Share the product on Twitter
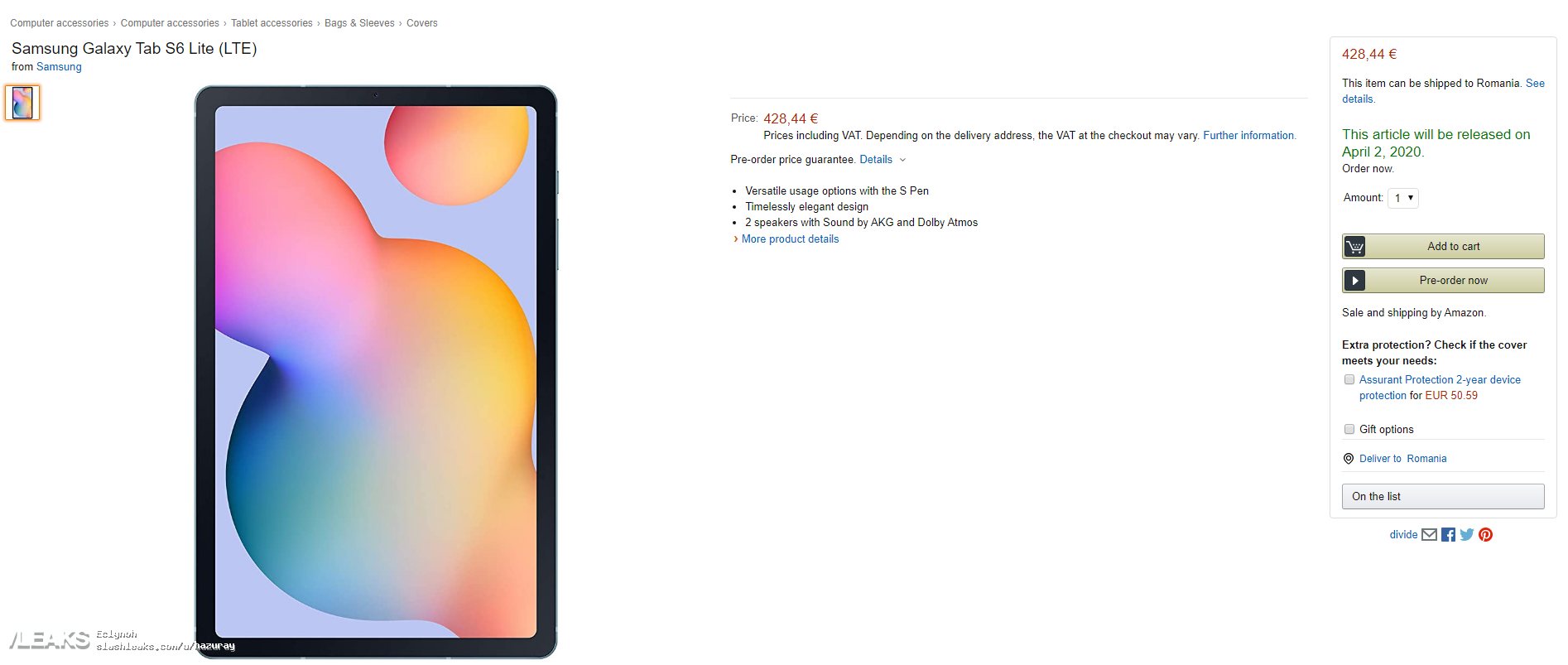This screenshot has height=665, width=1568. point(1467,535)
